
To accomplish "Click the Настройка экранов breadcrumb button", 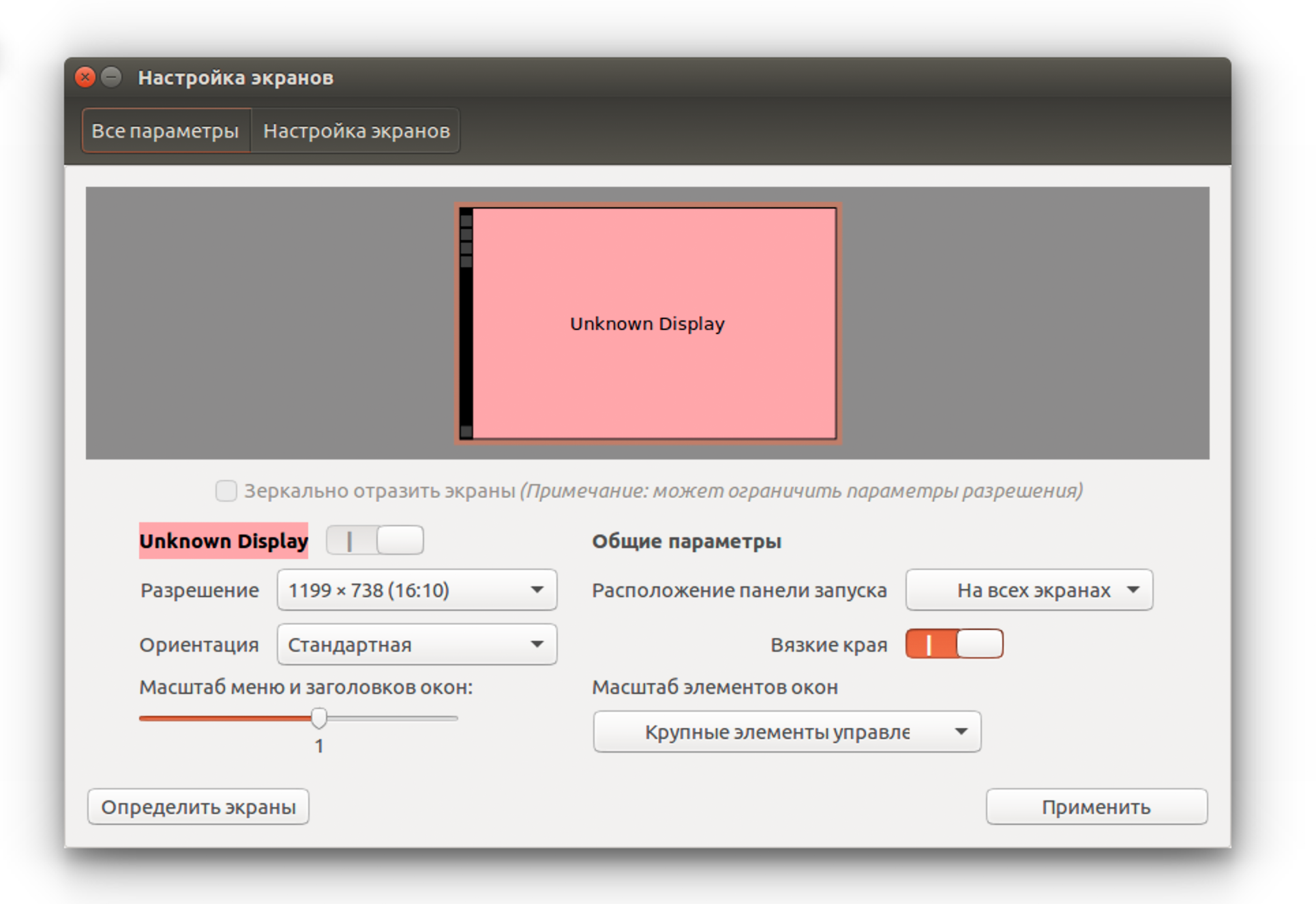I will pyautogui.click(x=356, y=130).
